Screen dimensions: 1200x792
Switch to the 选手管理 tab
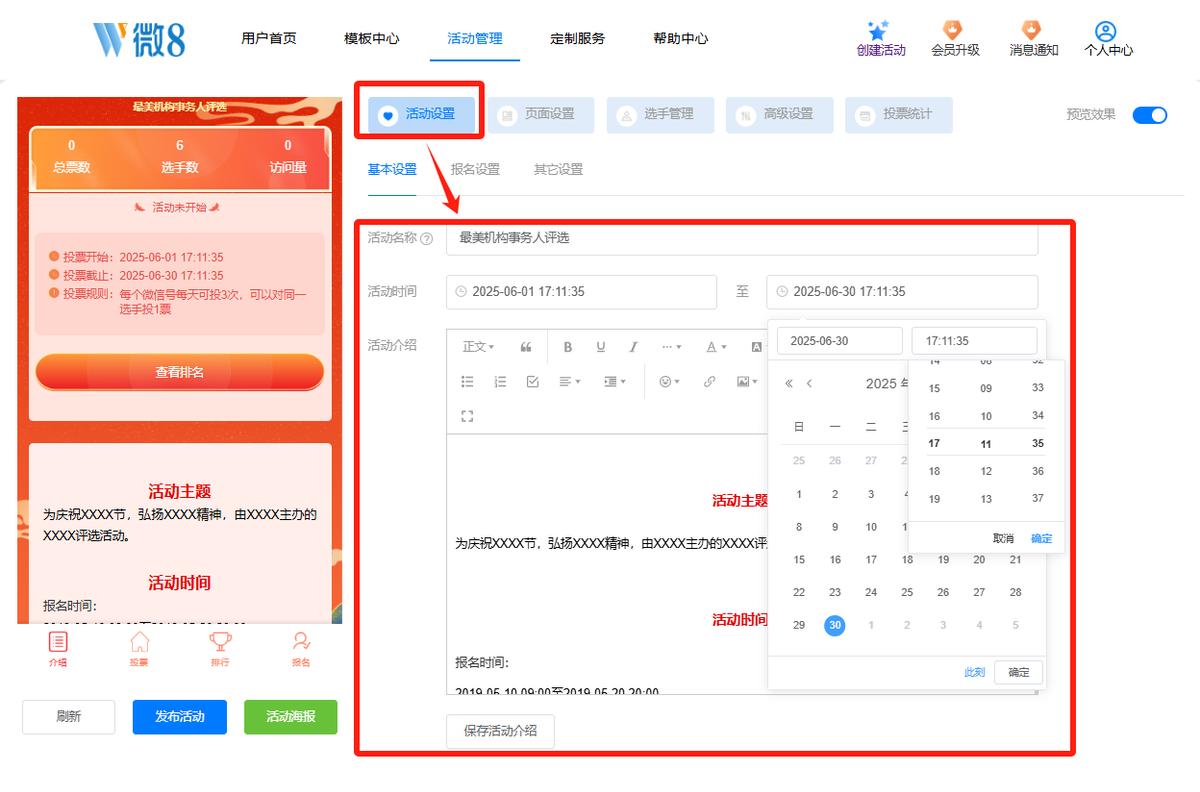pos(660,115)
